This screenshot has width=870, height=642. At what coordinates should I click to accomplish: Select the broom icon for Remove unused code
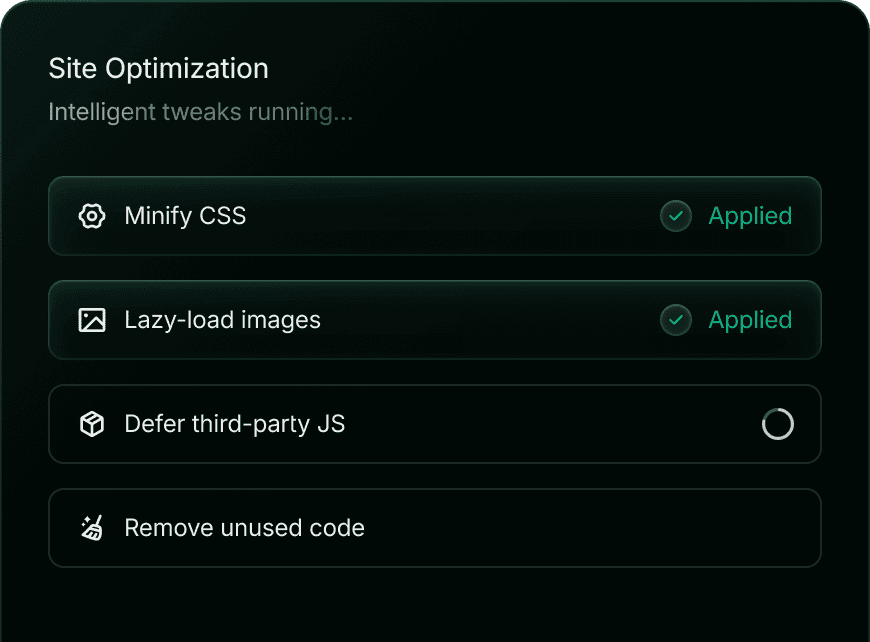tap(91, 528)
